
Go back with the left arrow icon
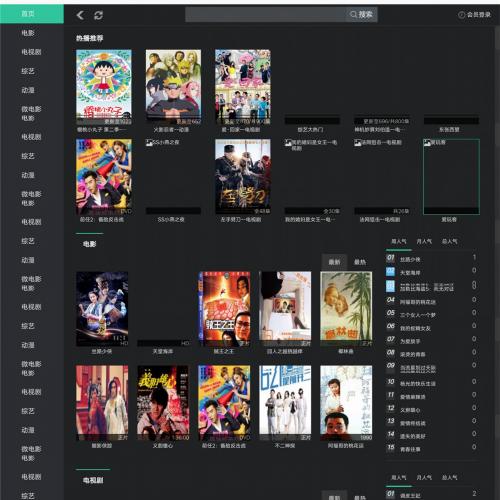80,15
